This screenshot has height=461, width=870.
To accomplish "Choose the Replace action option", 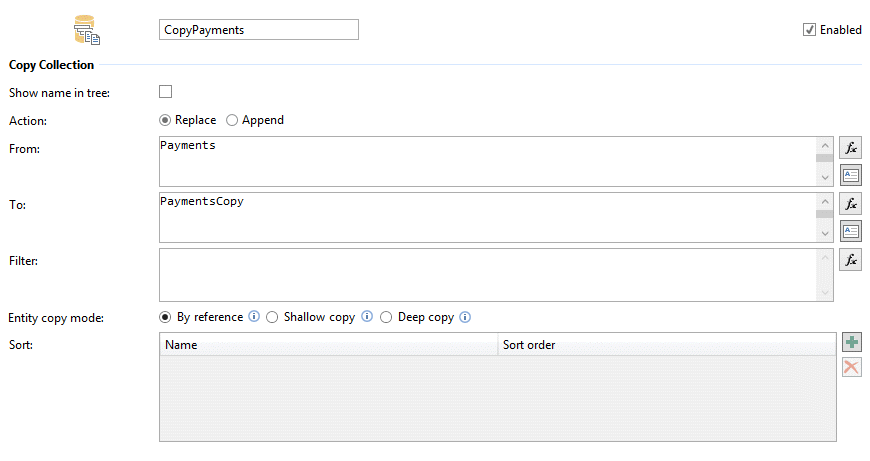I will [166, 120].
